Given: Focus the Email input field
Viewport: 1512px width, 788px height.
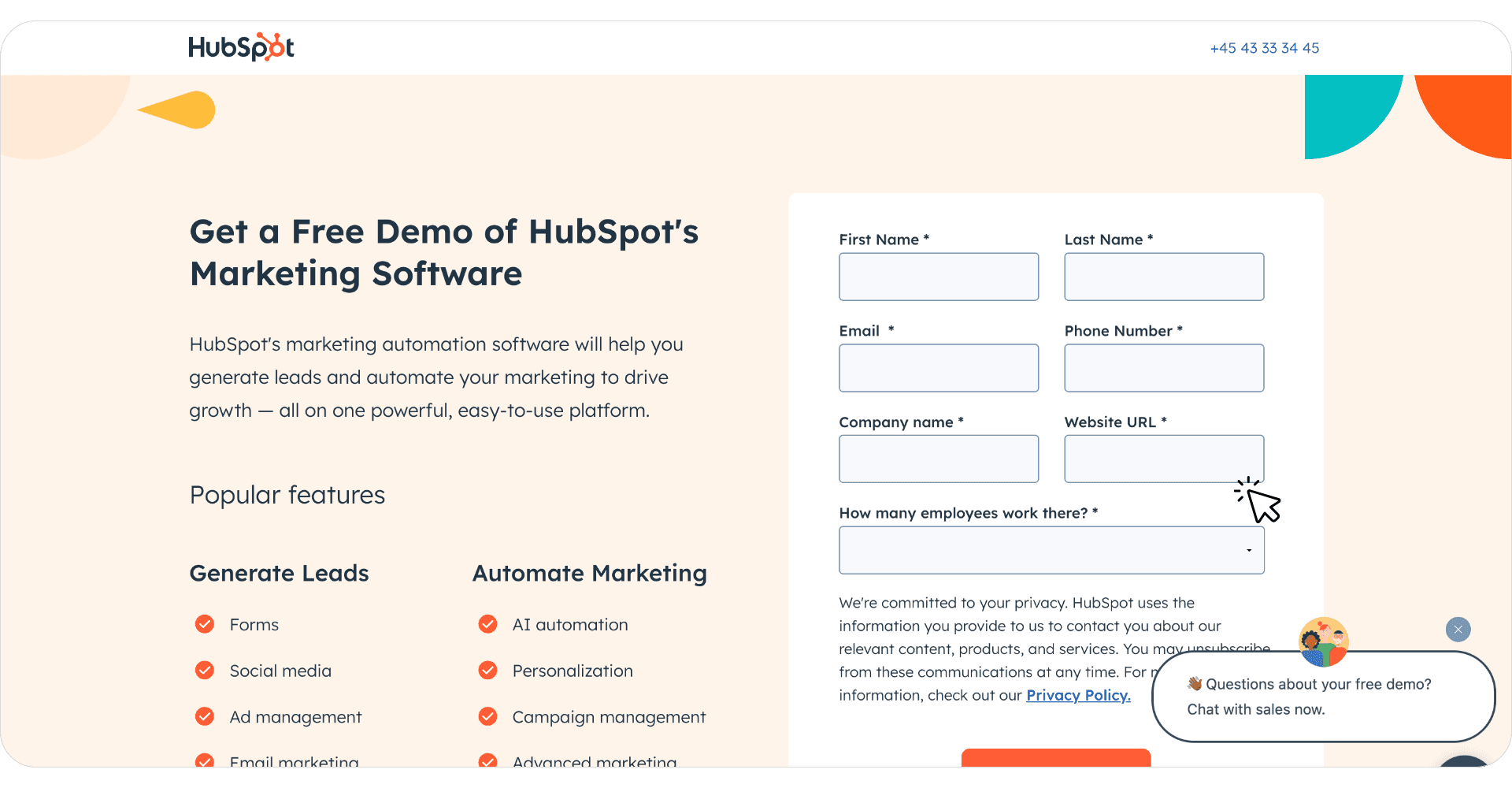Looking at the screenshot, I should 939,368.
